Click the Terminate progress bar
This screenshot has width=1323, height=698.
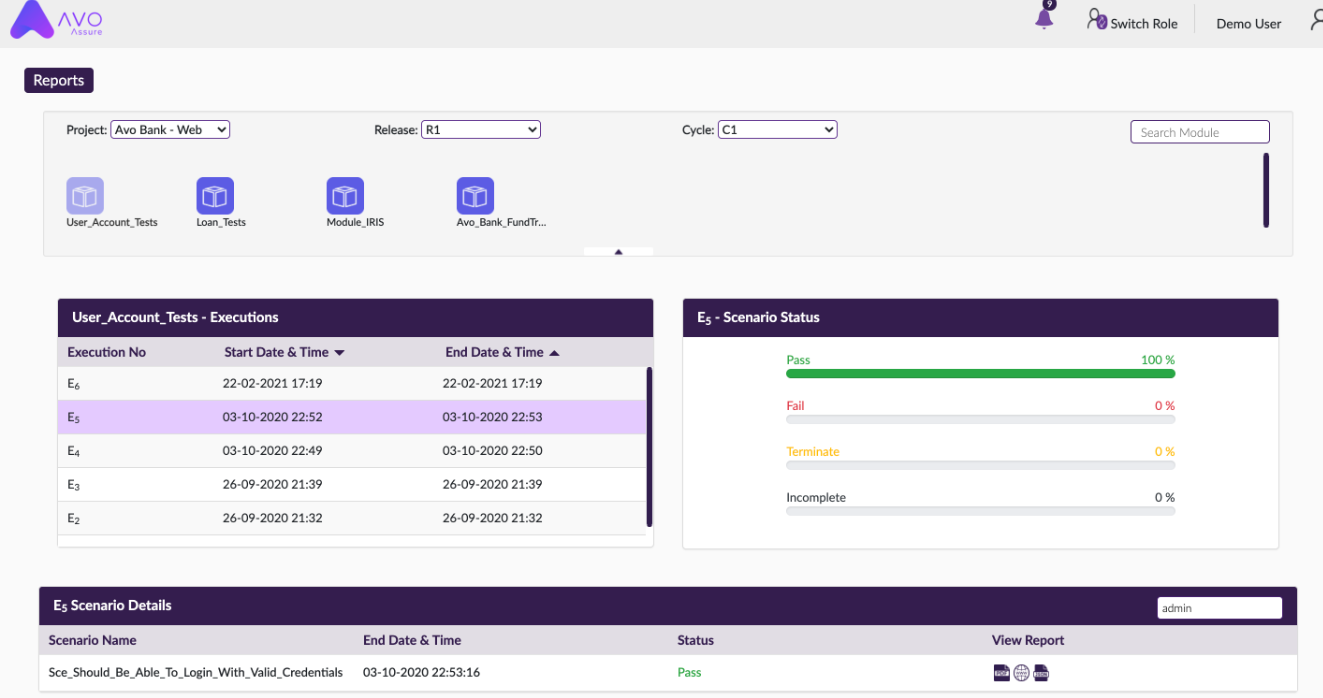coord(980,466)
